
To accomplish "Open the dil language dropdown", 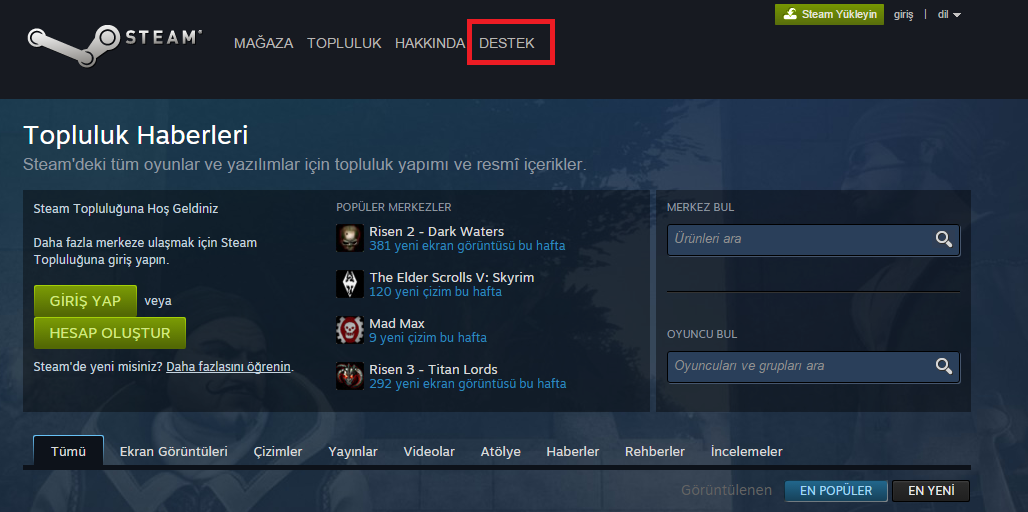I will tap(949, 14).
